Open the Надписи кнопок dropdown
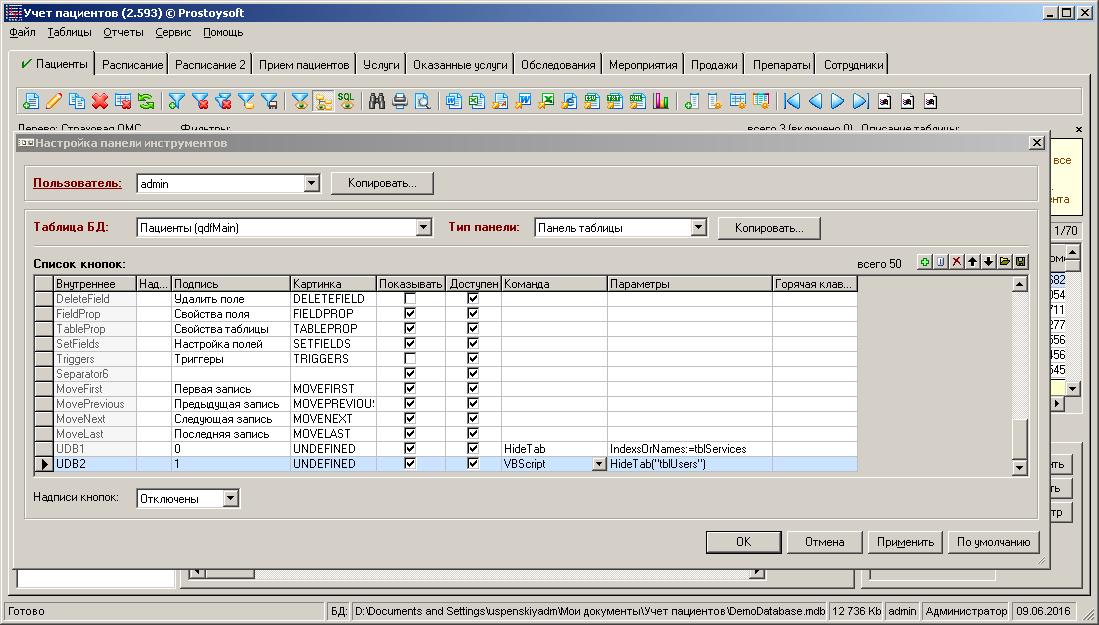This screenshot has width=1099, height=625. click(x=231, y=498)
